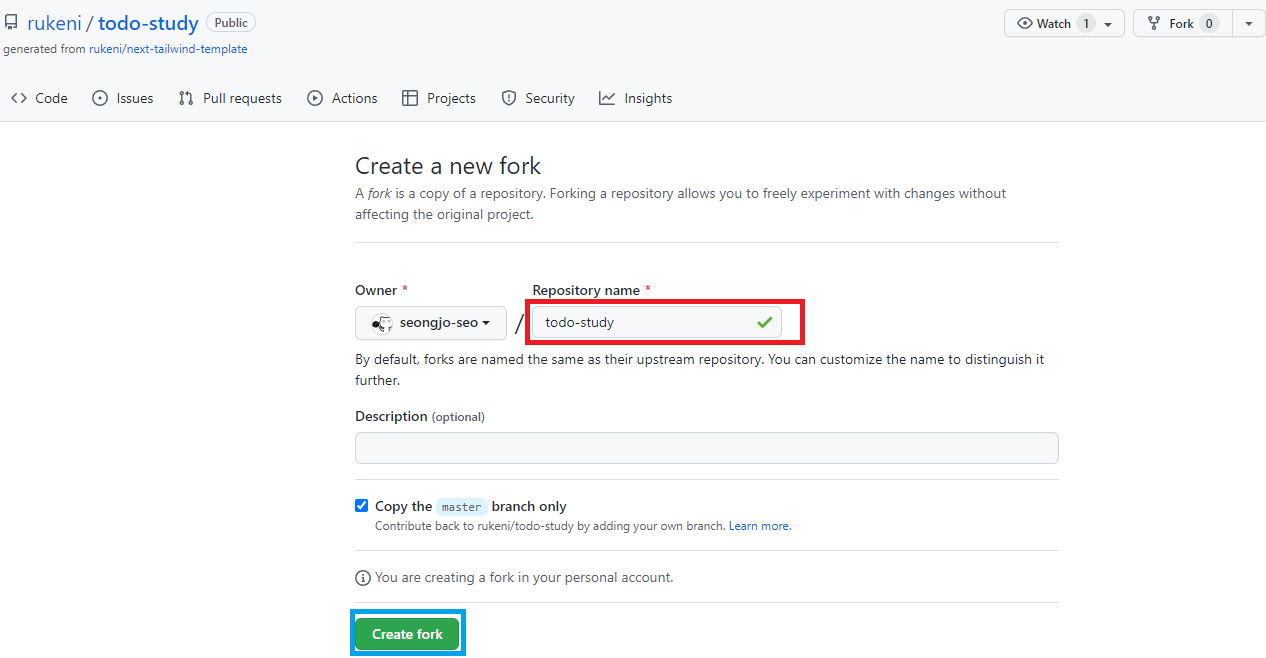Click the seongjo-seo avatar icon

[382, 323]
